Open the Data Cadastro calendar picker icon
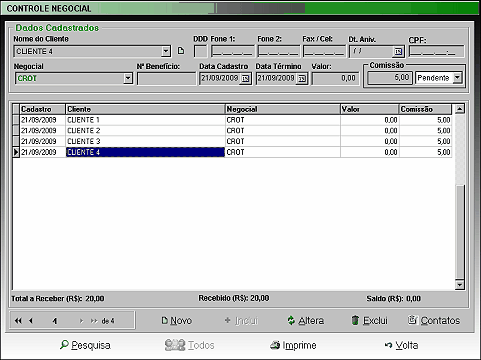Viewport: 481px width, 360px height. click(x=245, y=79)
